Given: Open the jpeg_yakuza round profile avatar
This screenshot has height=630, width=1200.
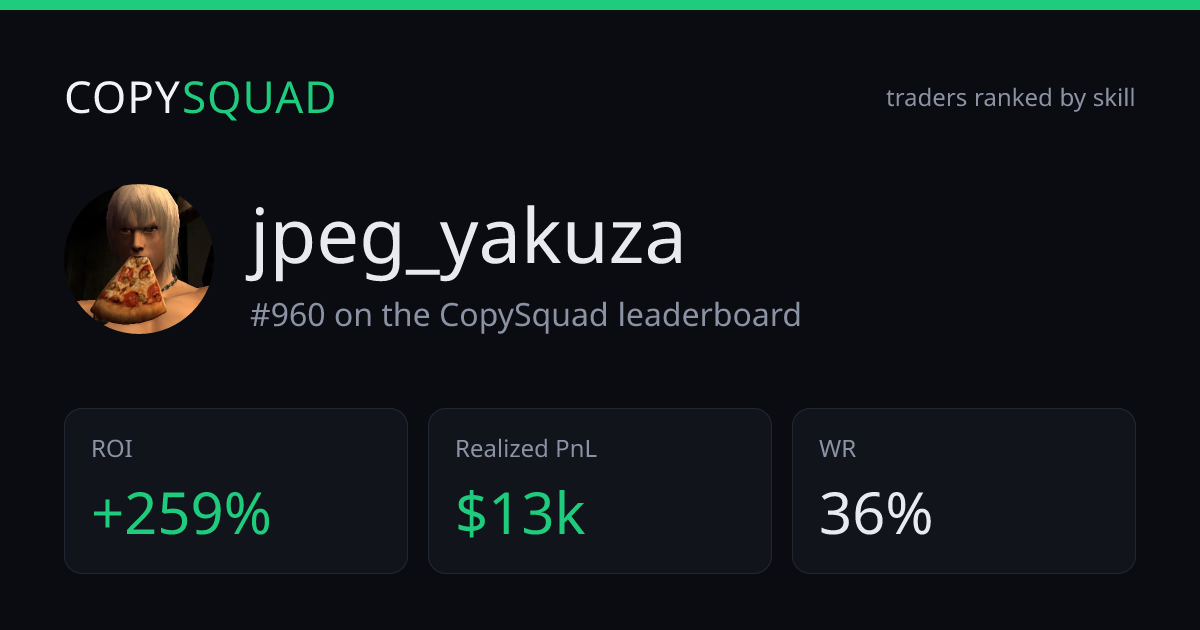Looking at the screenshot, I should point(139,259).
